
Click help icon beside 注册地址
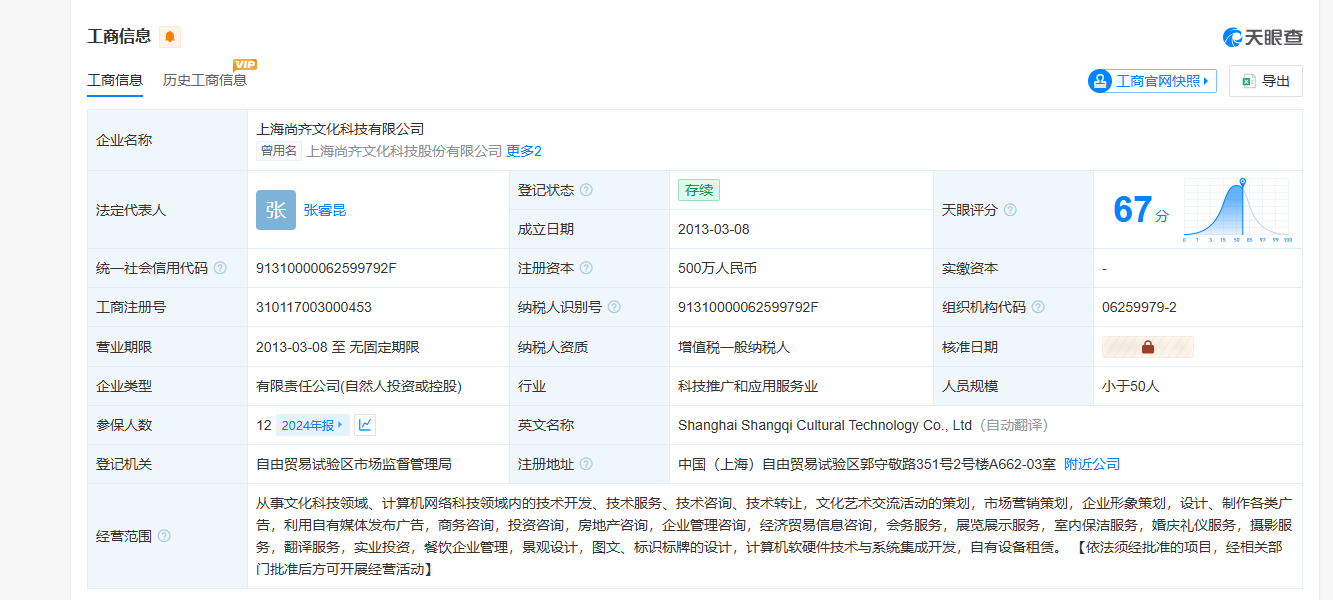click(x=586, y=464)
